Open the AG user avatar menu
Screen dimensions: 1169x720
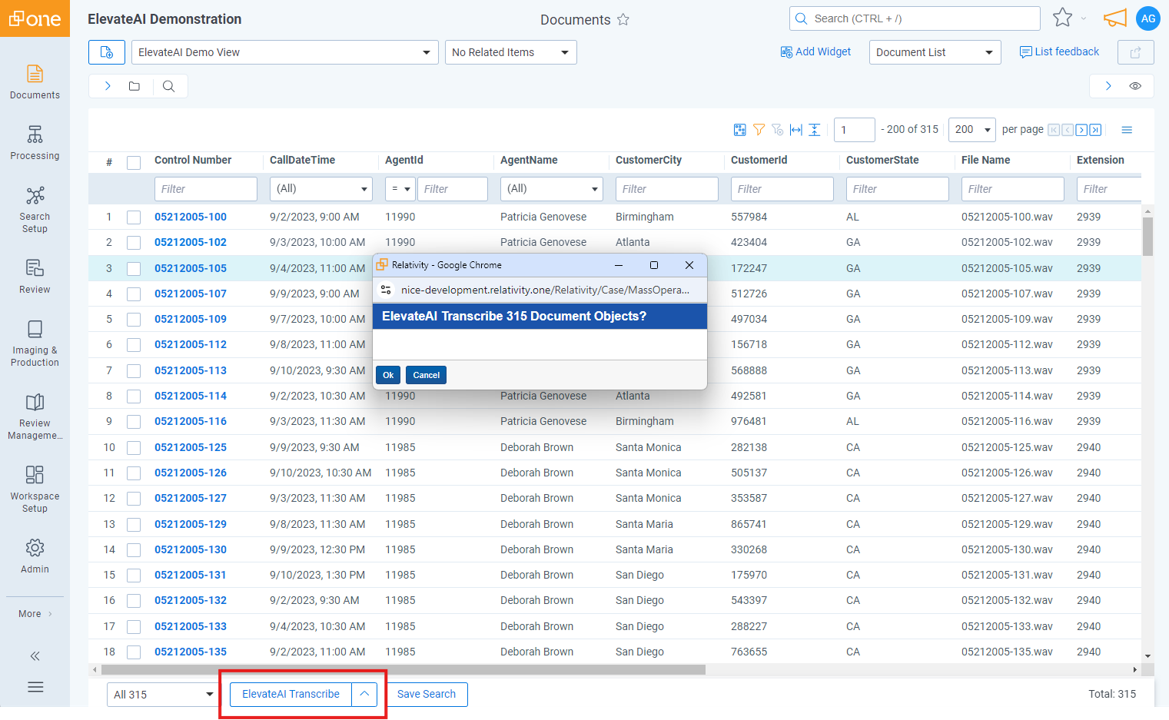click(x=1148, y=19)
